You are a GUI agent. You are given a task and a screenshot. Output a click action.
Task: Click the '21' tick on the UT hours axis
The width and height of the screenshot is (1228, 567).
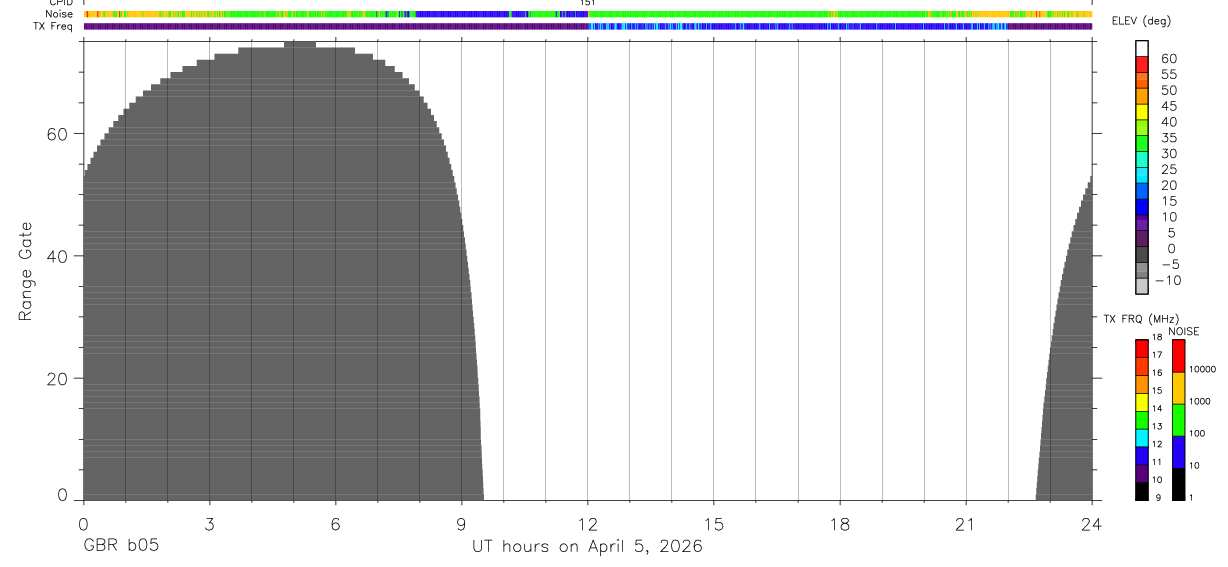point(966,524)
